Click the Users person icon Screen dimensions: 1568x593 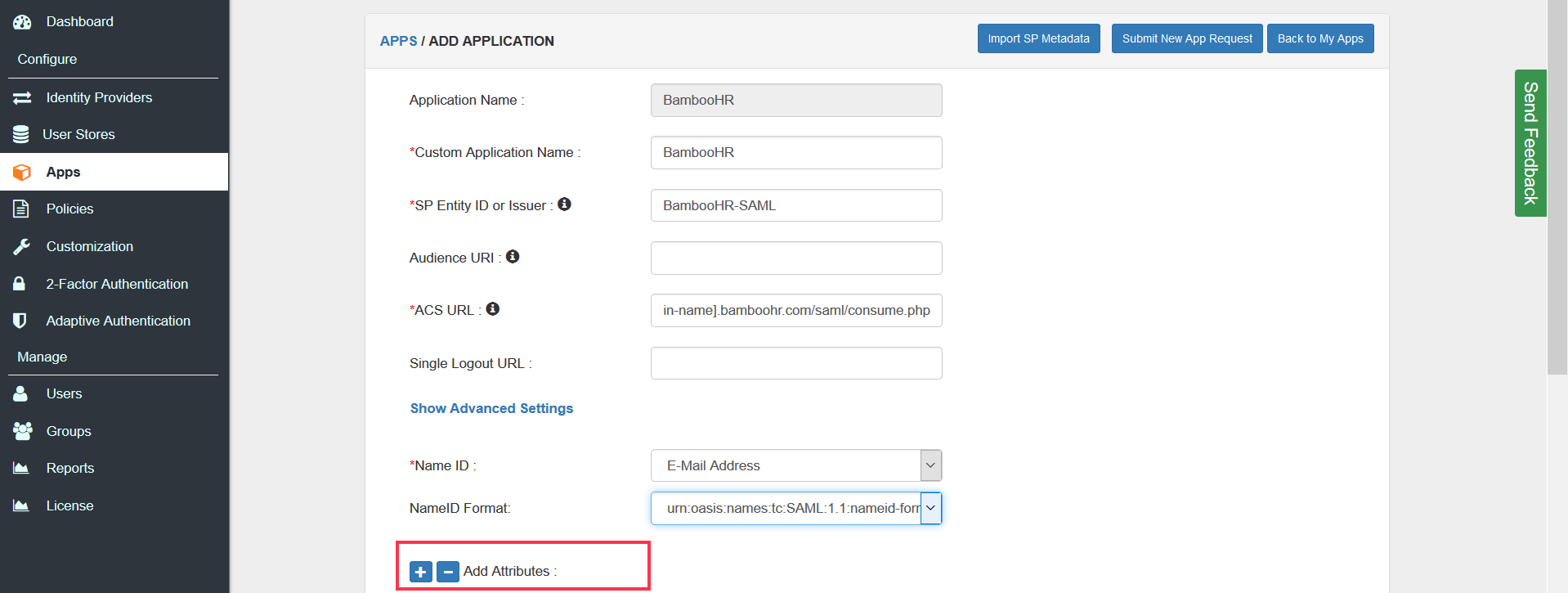tap(20, 393)
